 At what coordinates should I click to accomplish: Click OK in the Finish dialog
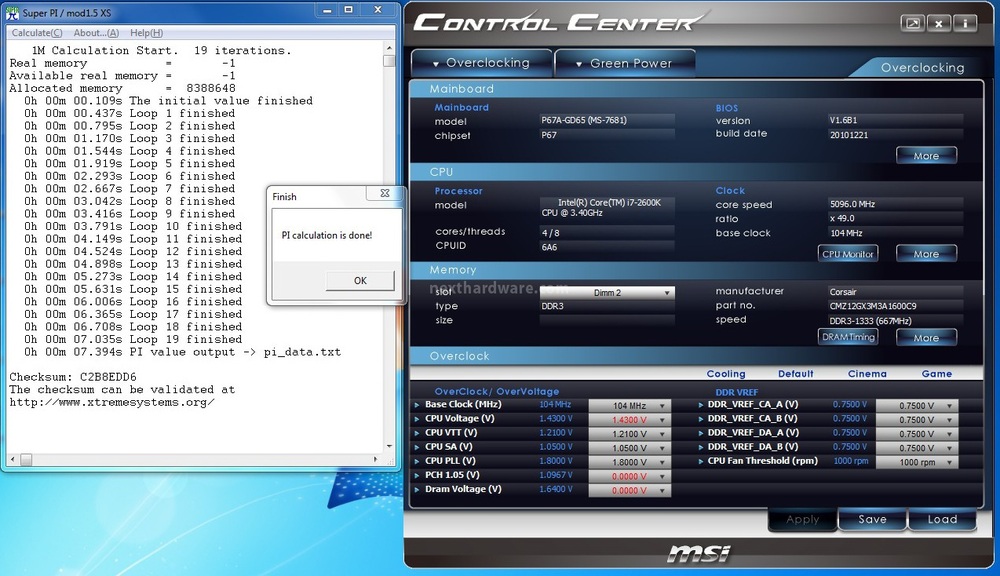coord(360,281)
